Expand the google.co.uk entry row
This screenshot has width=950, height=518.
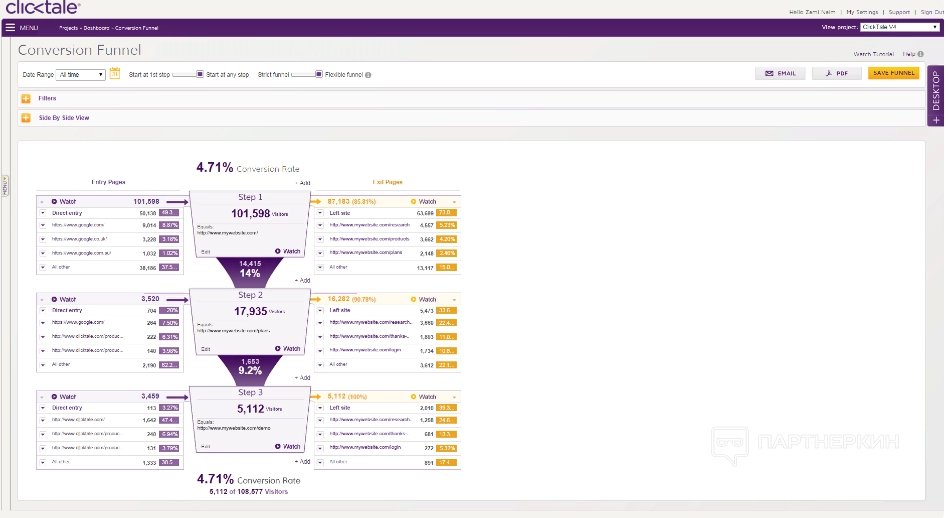coord(42,239)
